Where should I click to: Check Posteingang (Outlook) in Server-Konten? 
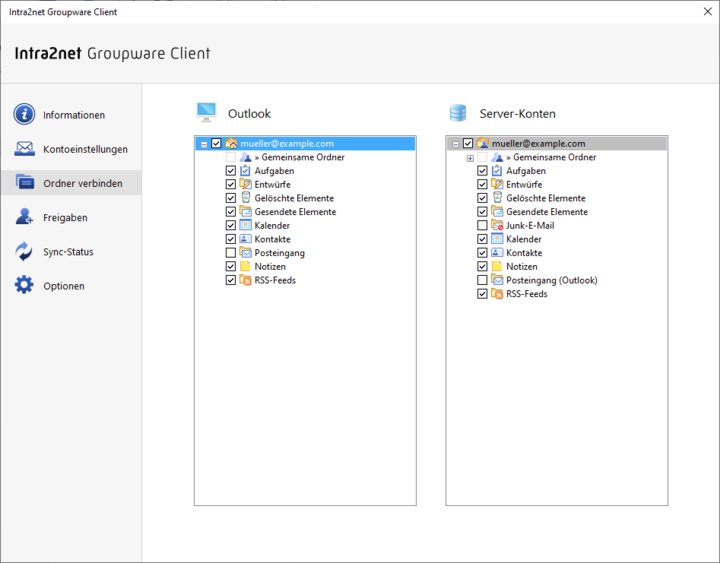pyautogui.click(x=482, y=280)
